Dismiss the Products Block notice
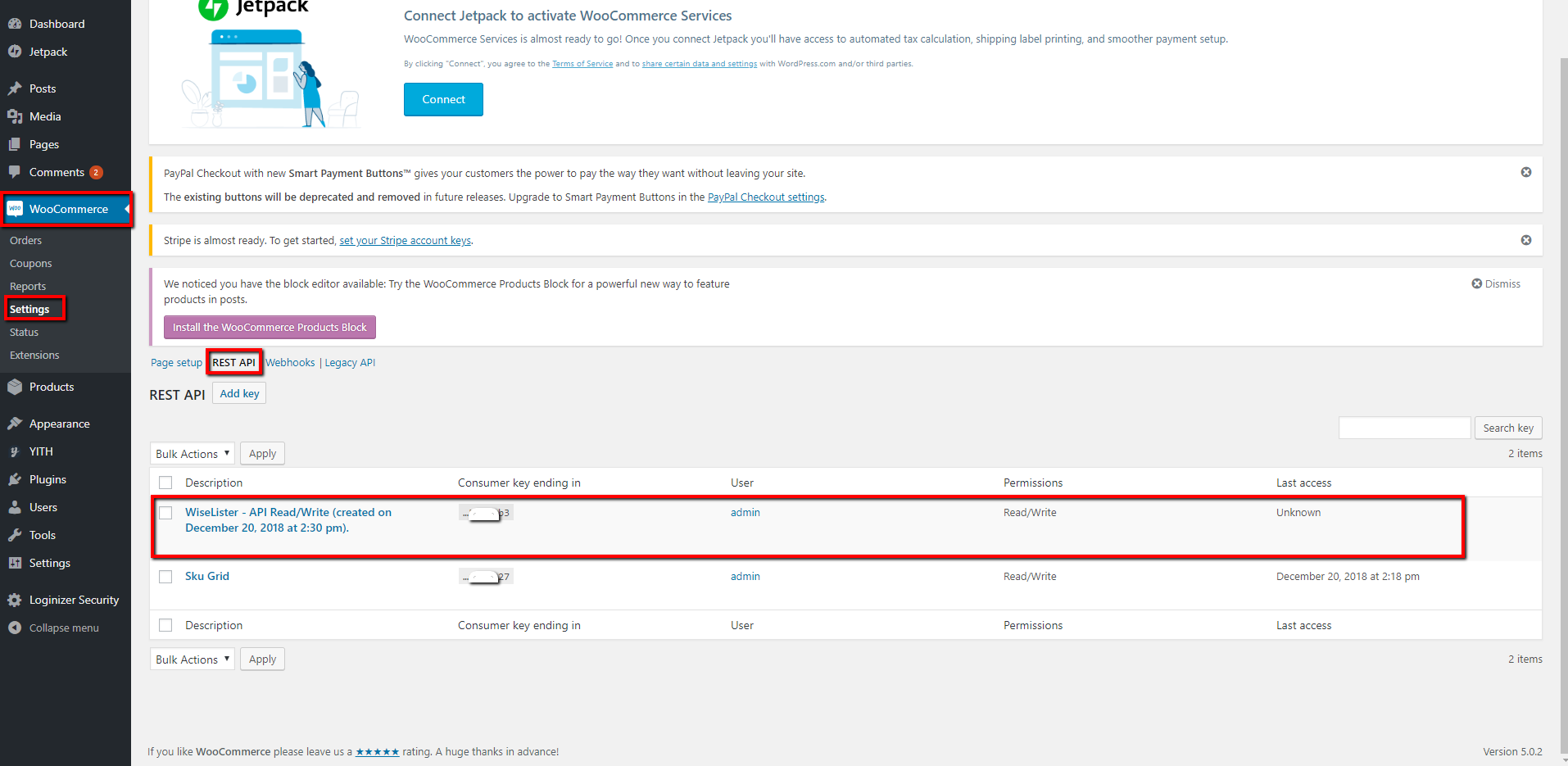The height and width of the screenshot is (766, 1568). (1496, 283)
